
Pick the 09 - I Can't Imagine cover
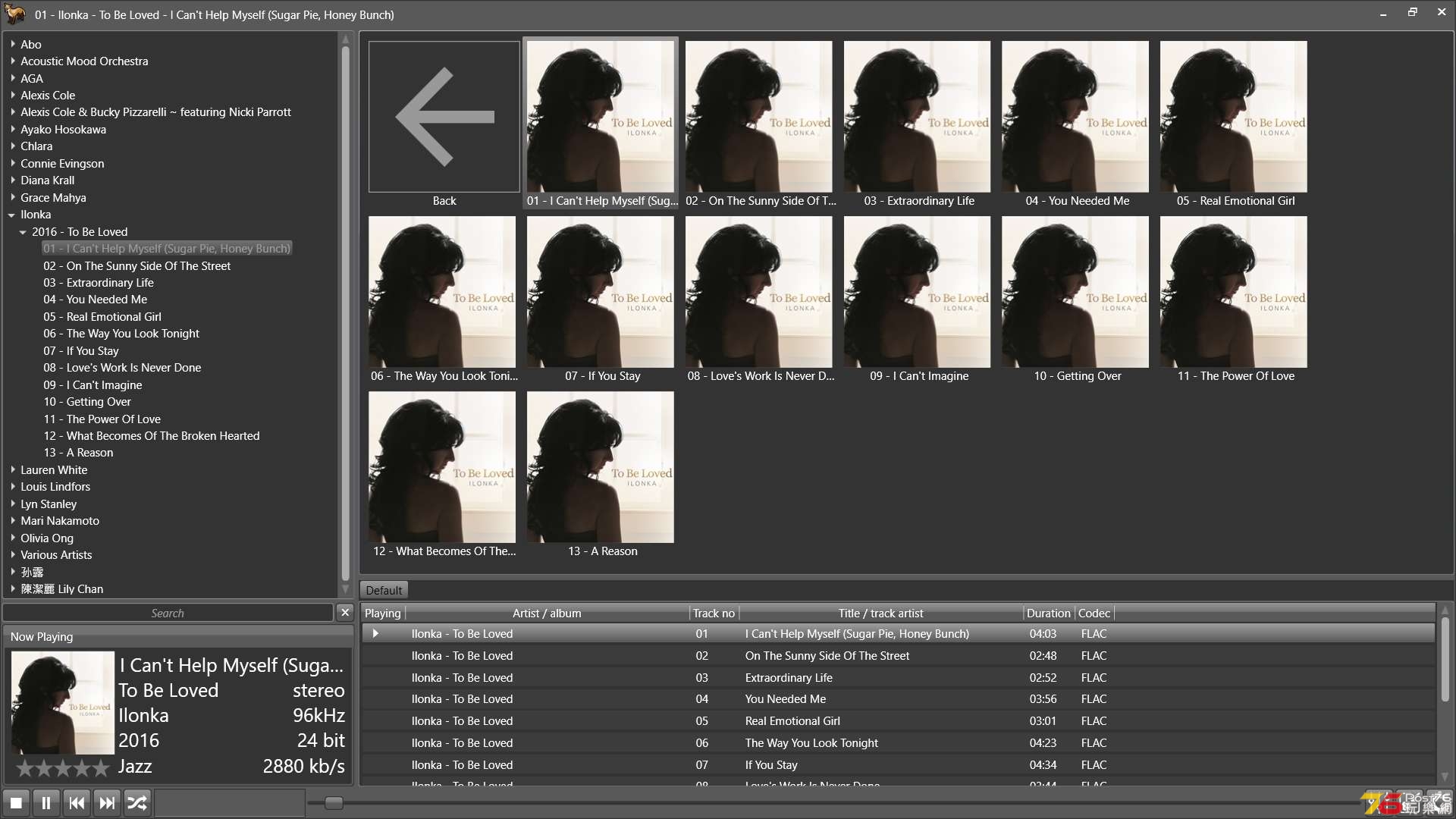pos(917,292)
